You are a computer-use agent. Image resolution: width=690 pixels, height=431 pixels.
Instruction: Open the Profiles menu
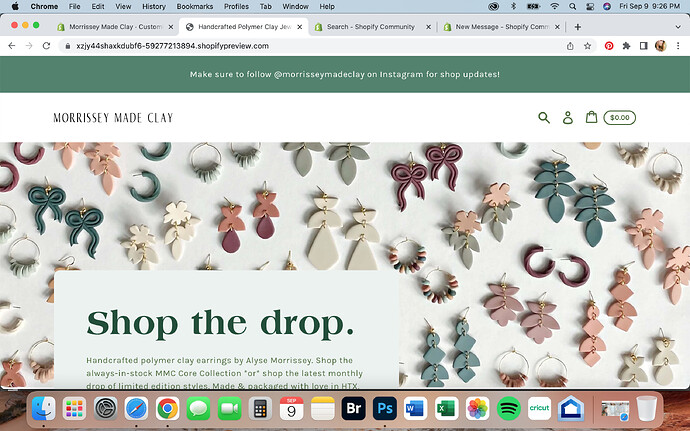[x=236, y=7]
